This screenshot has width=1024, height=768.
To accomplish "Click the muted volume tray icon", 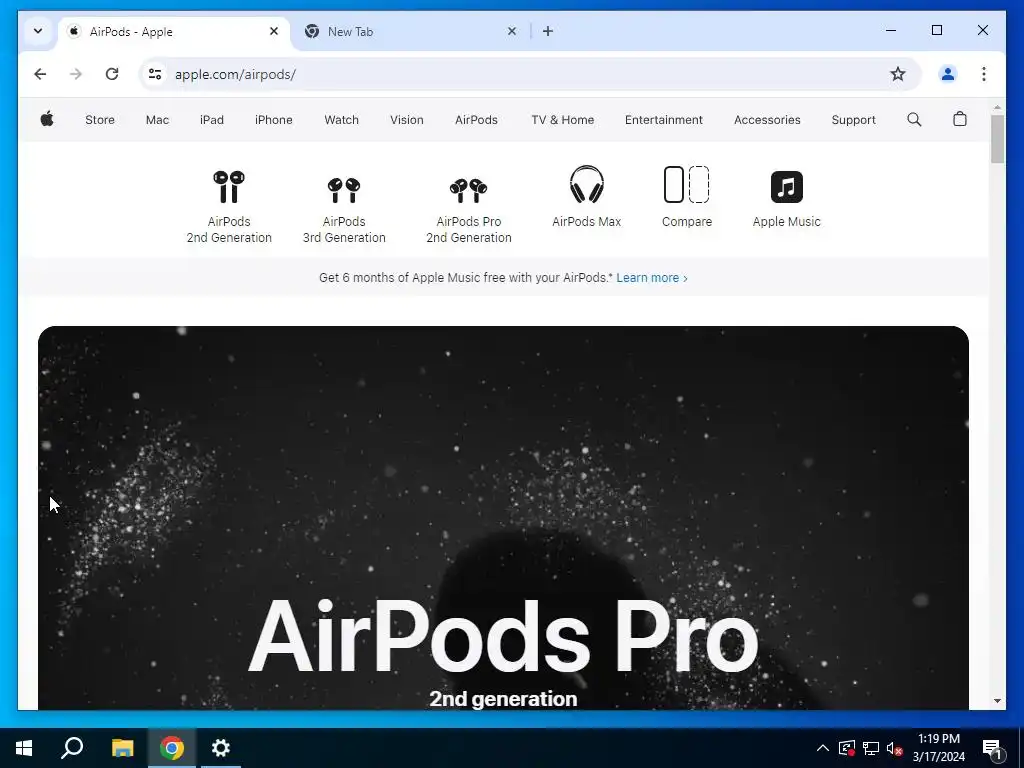I will [x=894, y=748].
